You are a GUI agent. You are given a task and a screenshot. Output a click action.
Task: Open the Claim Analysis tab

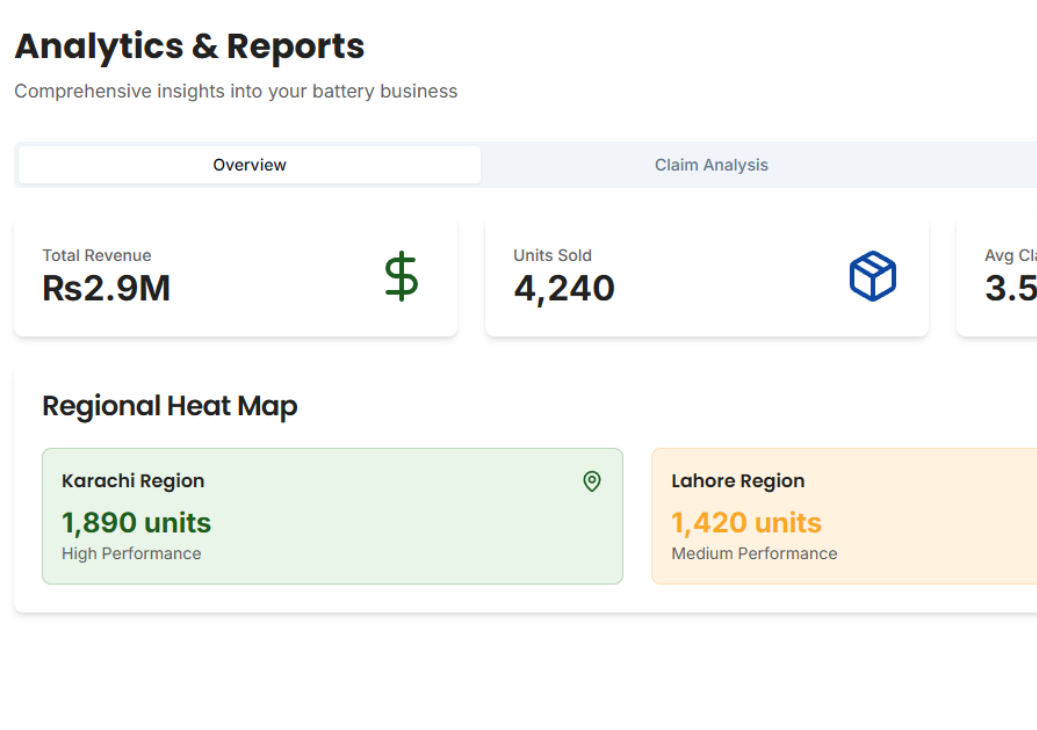pyautogui.click(x=711, y=165)
